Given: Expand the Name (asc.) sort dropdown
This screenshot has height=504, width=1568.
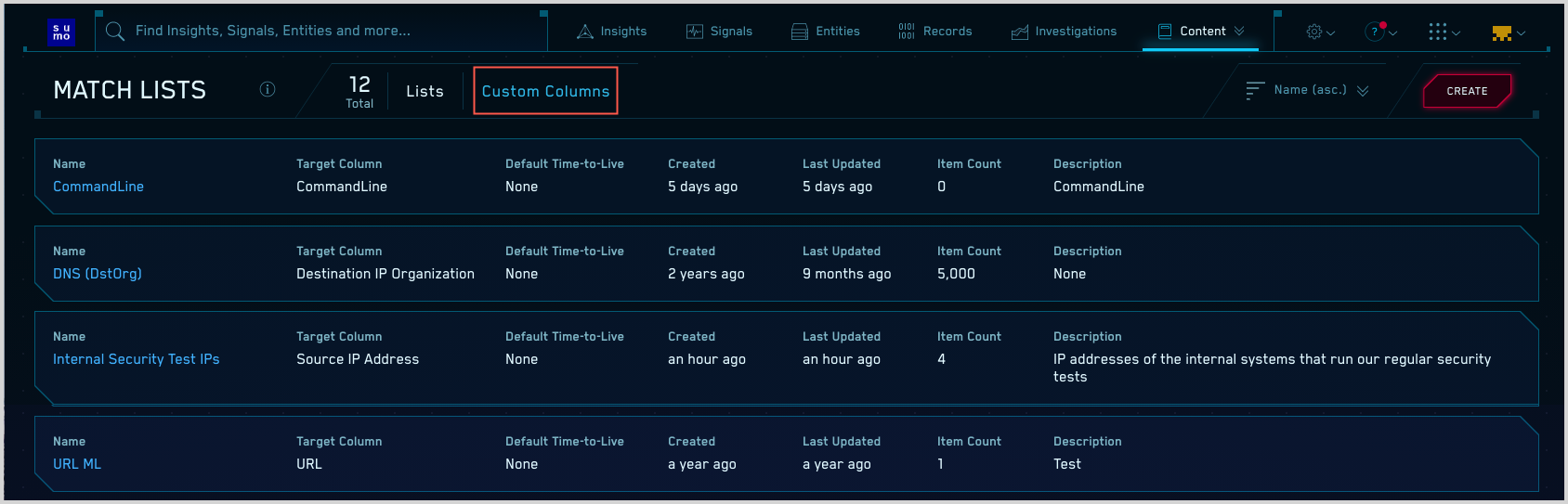Looking at the screenshot, I should (x=1308, y=90).
